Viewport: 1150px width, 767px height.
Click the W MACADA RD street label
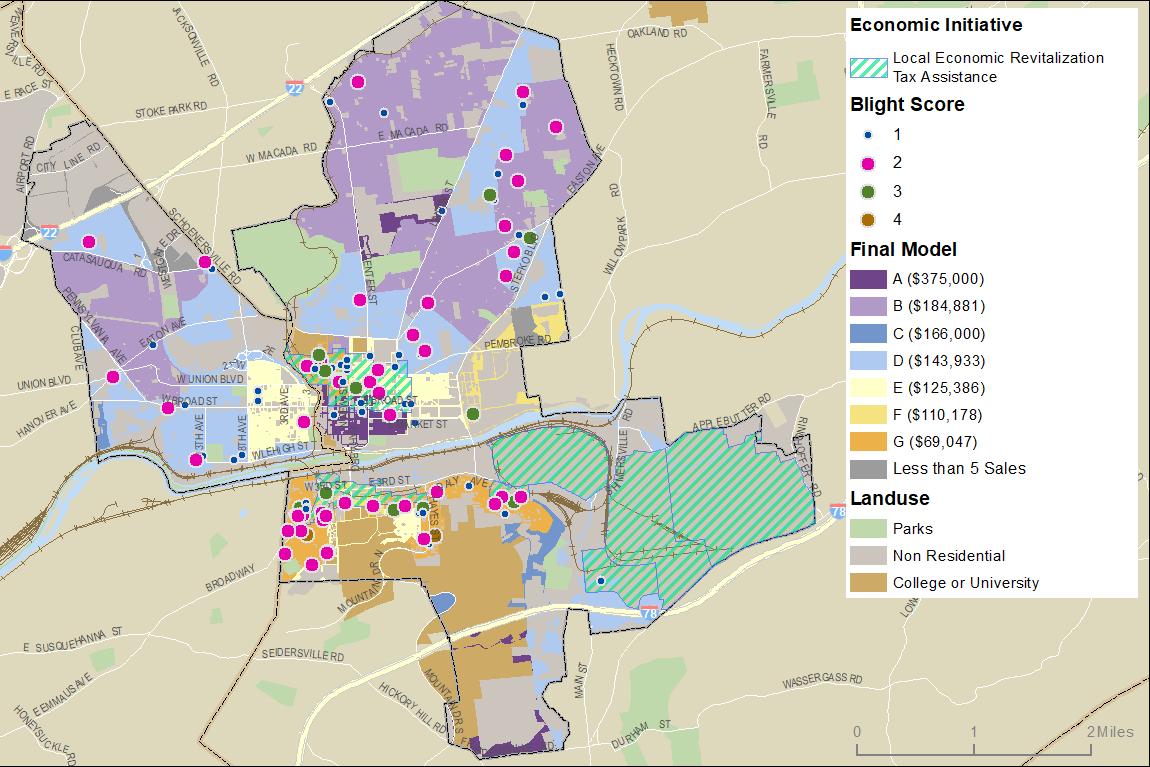(x=281, y=153)
